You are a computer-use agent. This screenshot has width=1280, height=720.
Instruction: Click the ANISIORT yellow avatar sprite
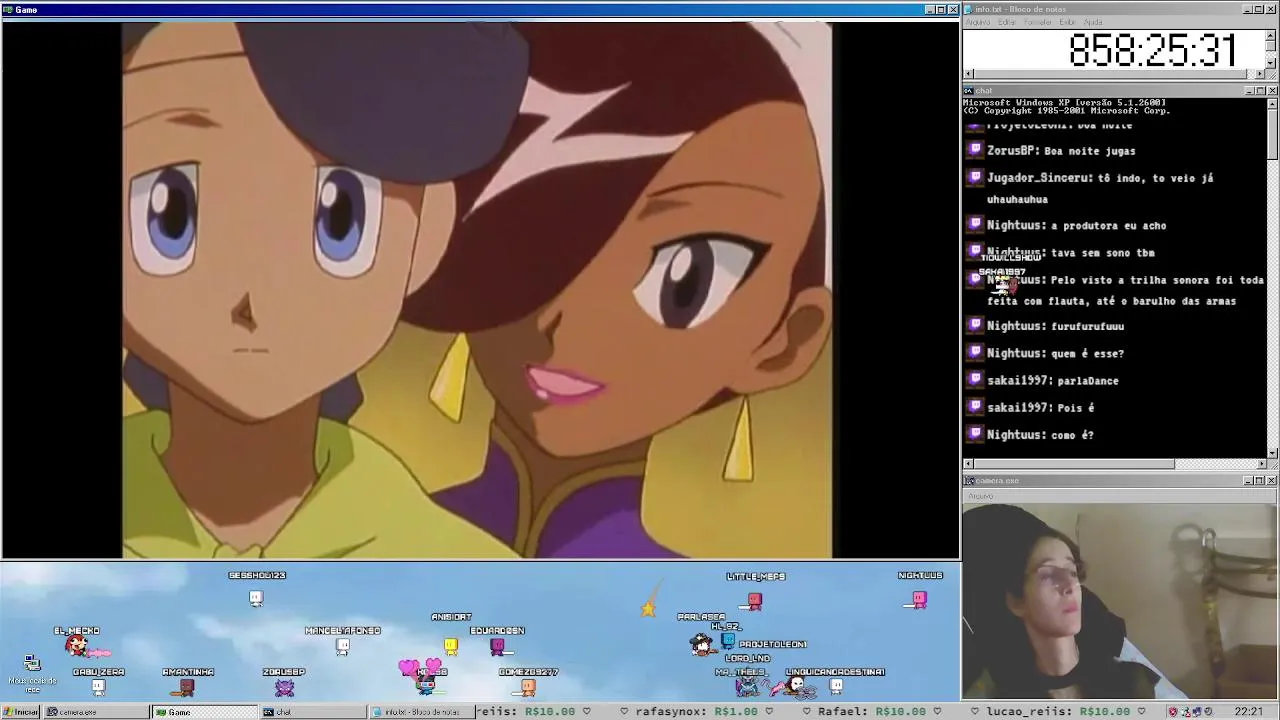(x=451, y=646)
